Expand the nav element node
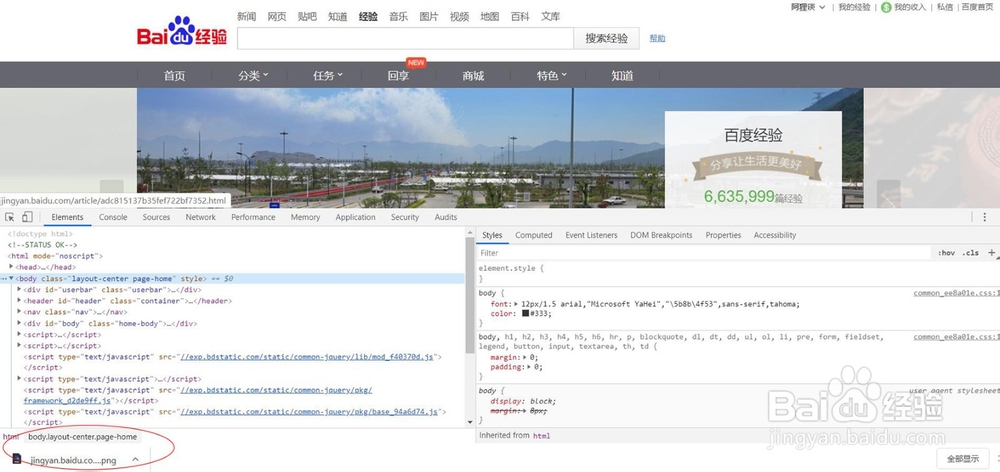Viewport: 1000px width, 472px height. click(19, 312)
